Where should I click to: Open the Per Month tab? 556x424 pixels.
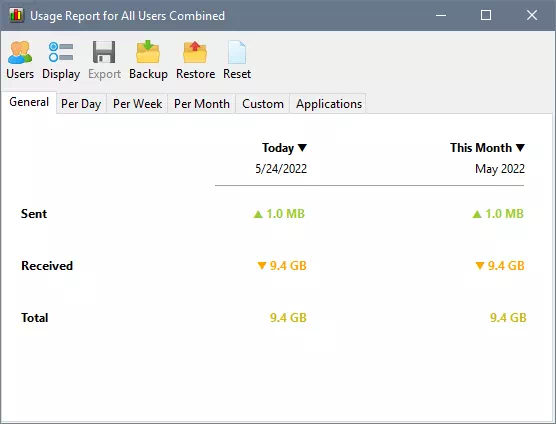[x=202, y=104]
